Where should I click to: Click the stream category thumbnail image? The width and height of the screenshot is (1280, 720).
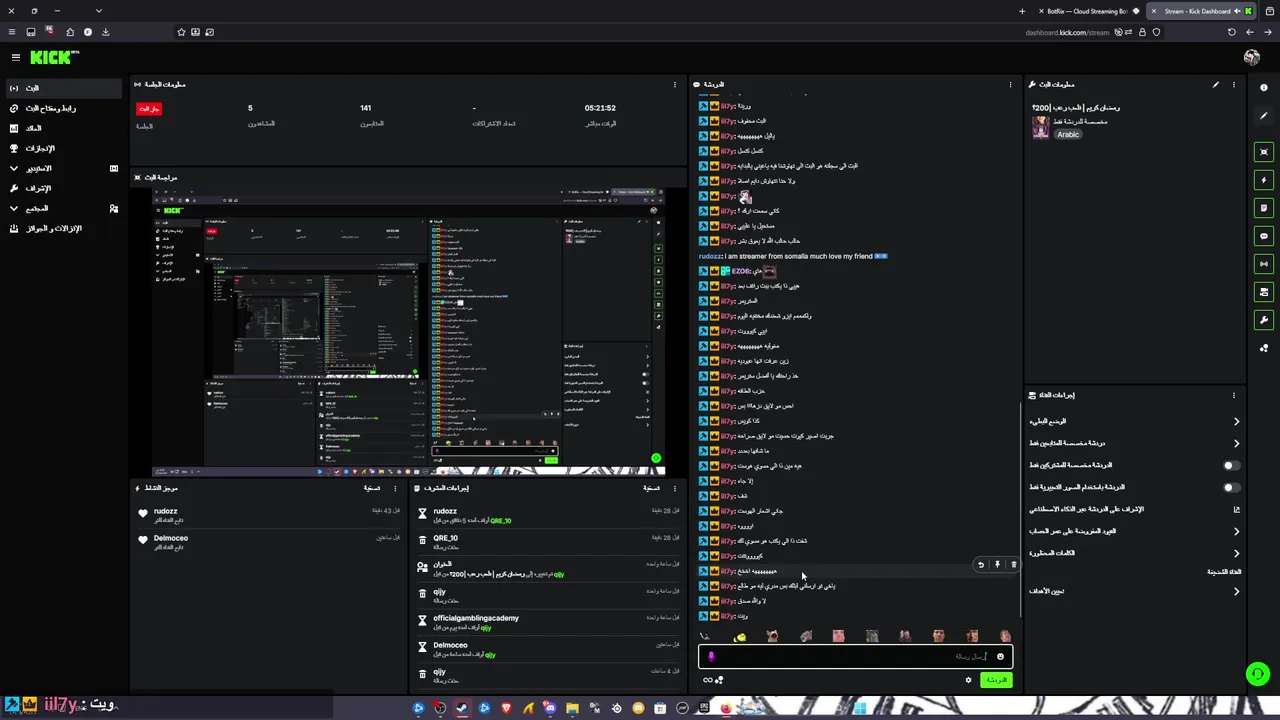[x=1040, y=127]
